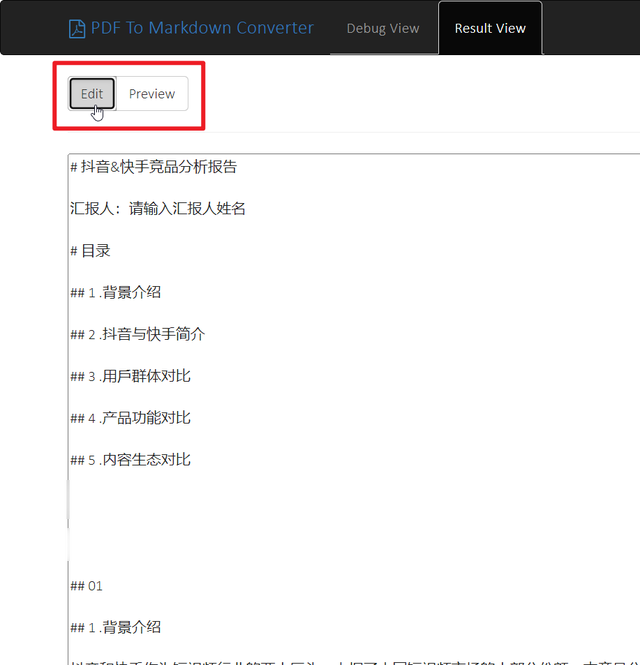Click the '## 5 .内容生态对比' line
The width and height of the screenshot is (640, 665).
point(131,460)
